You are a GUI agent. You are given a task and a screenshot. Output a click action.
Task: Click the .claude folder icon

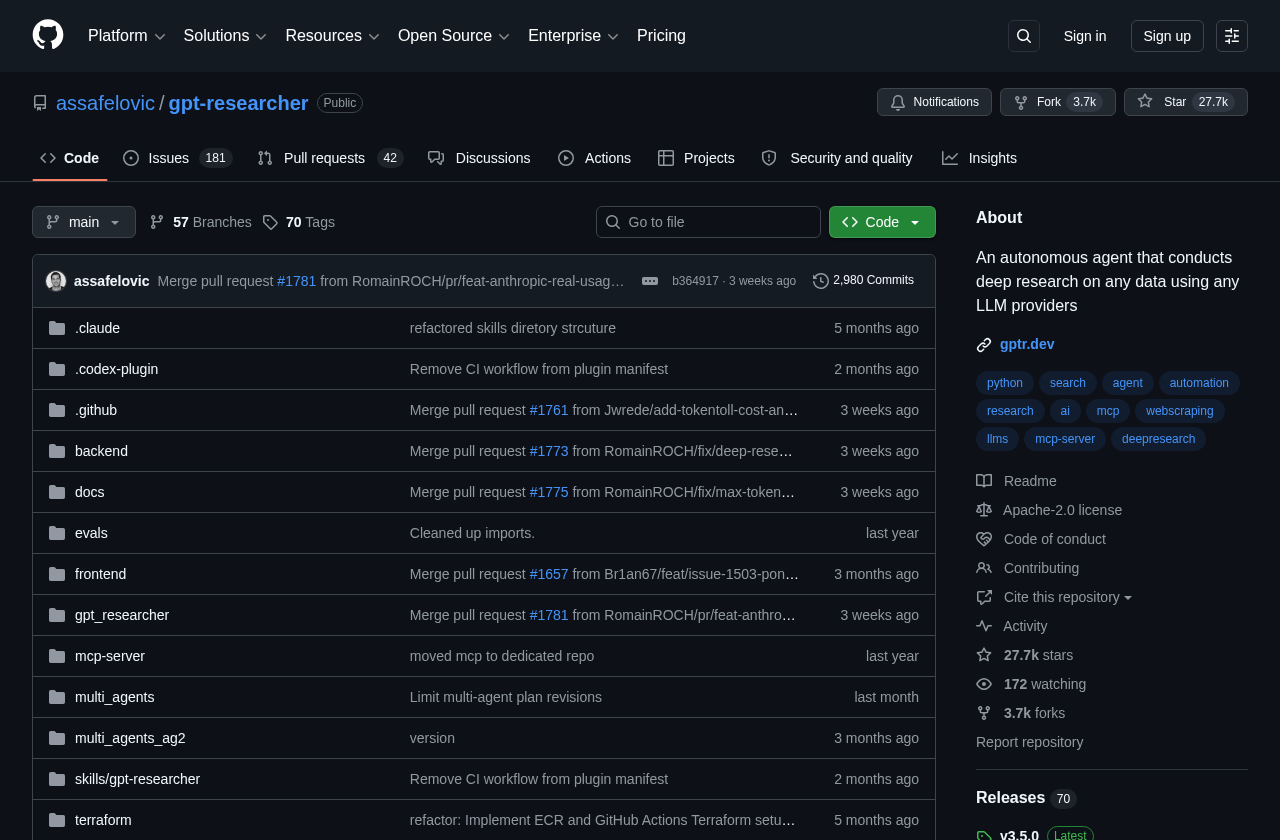click(x=57, y=328)
